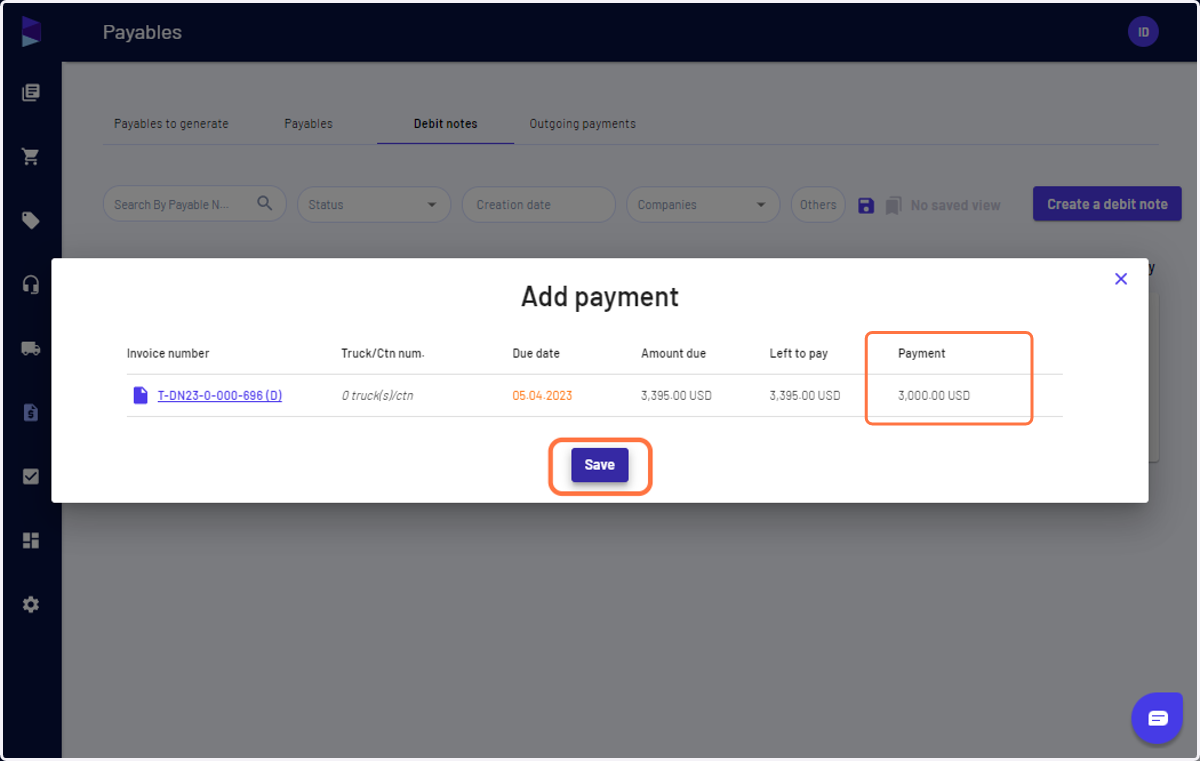Click the app logo in the sidebar
The height and width of the screenshot is (761, 1200).
[x=31, y=31]
